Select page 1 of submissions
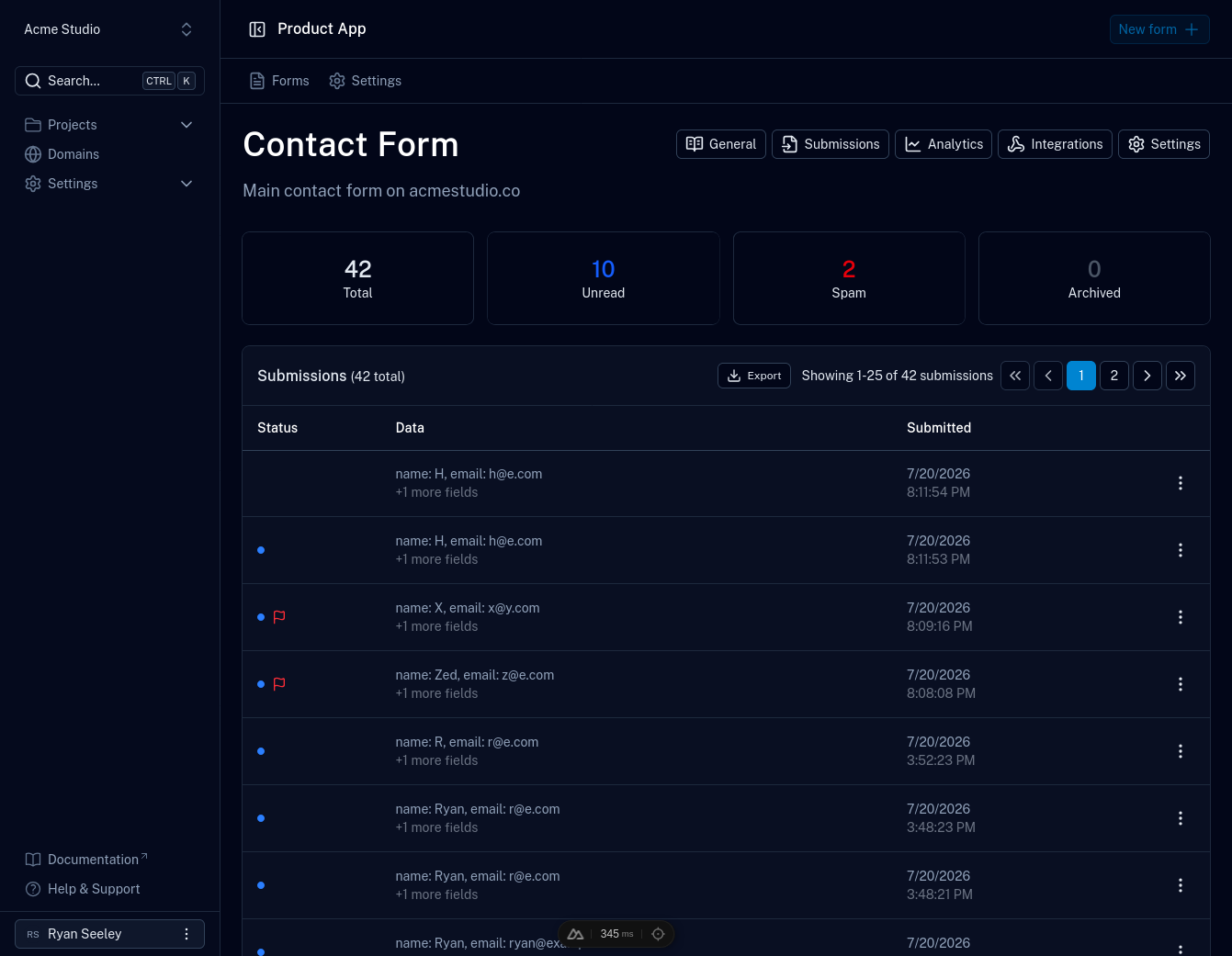This screenshot has height=956, width=1232. coord(1081,376)
